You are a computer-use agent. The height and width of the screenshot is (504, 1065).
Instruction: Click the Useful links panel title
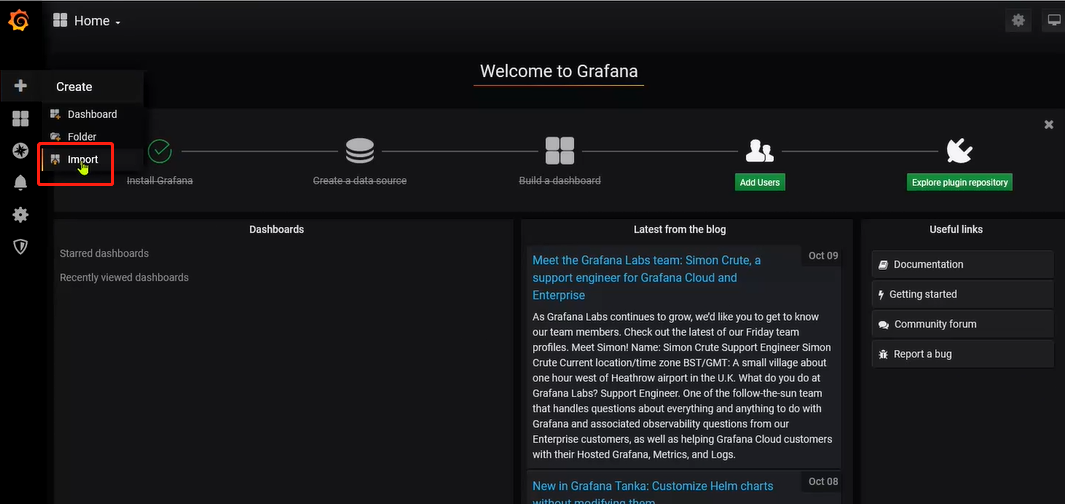pos(956,230)
